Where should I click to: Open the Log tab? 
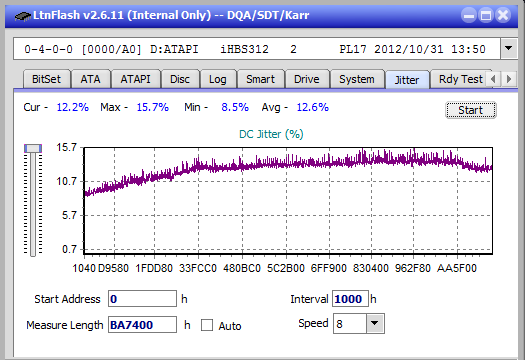pos(218,79)
